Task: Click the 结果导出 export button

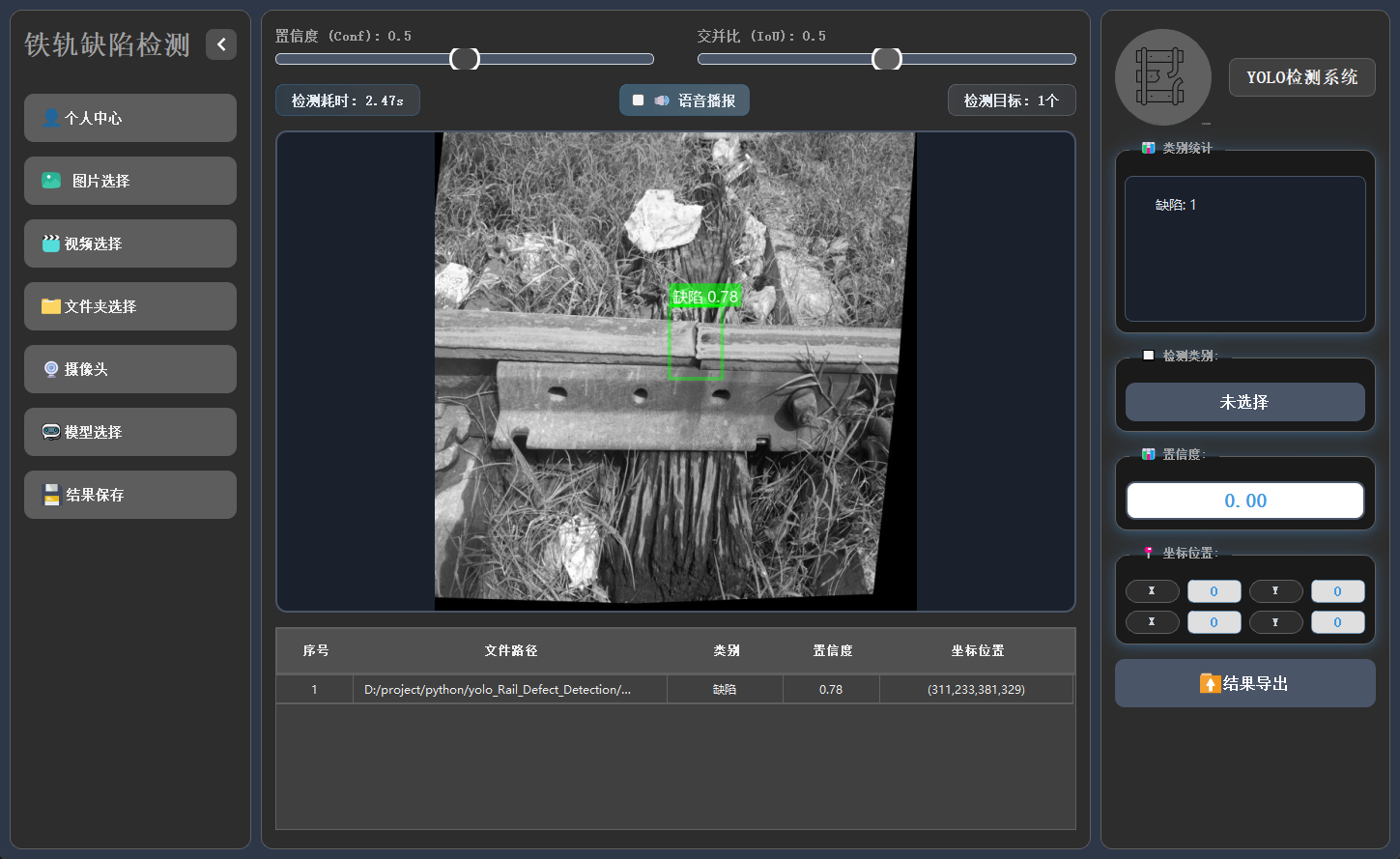Action: (1245, 683)
